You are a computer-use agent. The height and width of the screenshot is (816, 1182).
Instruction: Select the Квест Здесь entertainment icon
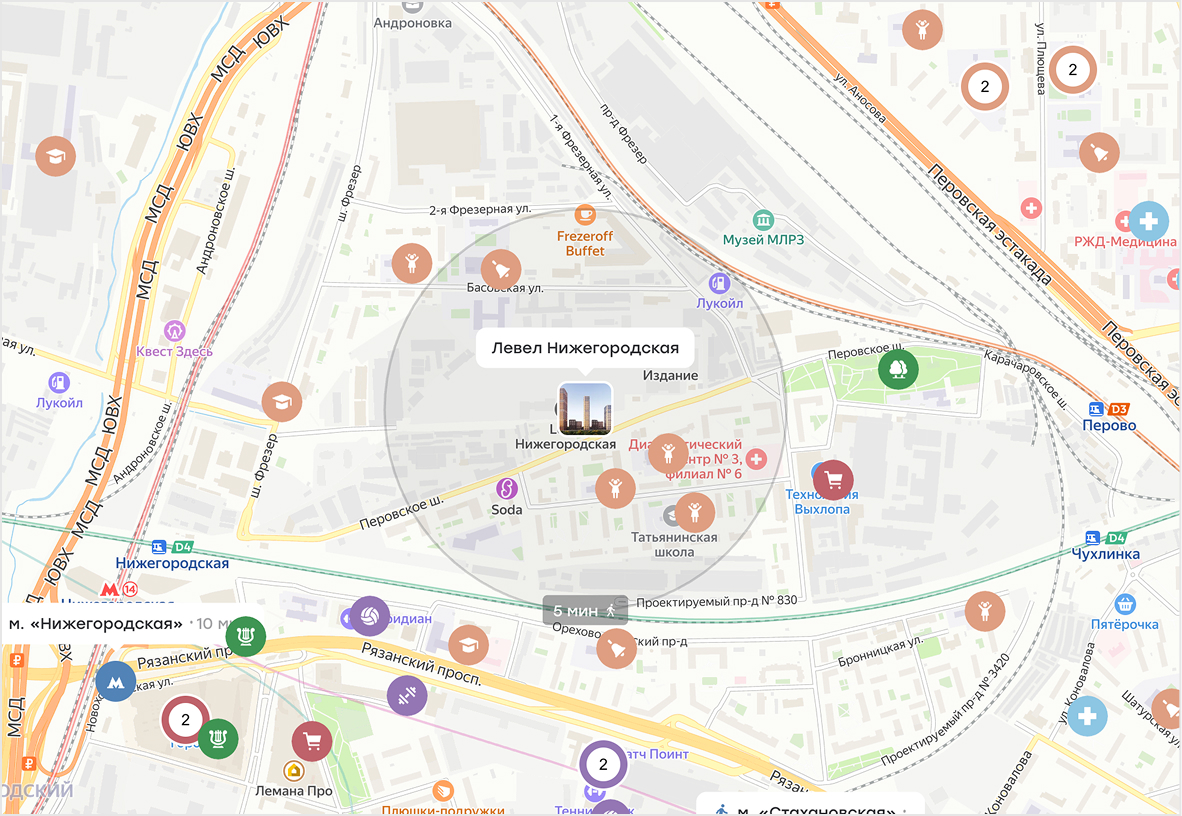(176, 330)
